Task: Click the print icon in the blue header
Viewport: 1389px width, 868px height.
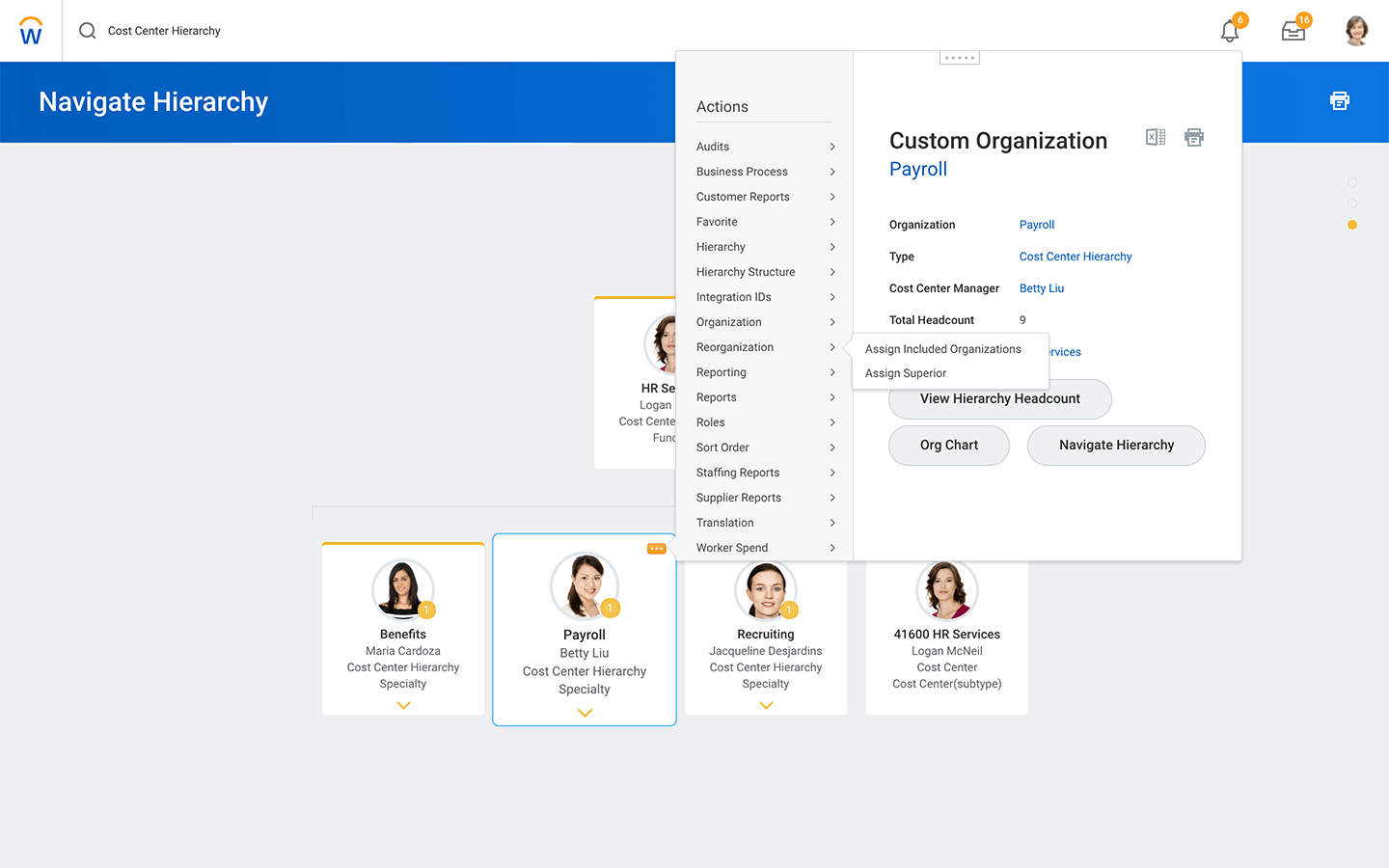Action: (x=1339, y=100)
